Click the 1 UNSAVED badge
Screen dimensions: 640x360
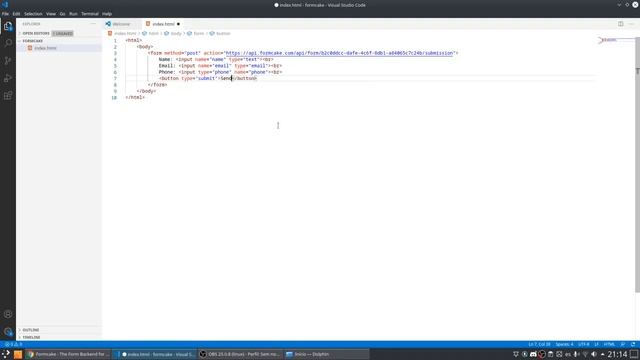[x=62, y=33]
